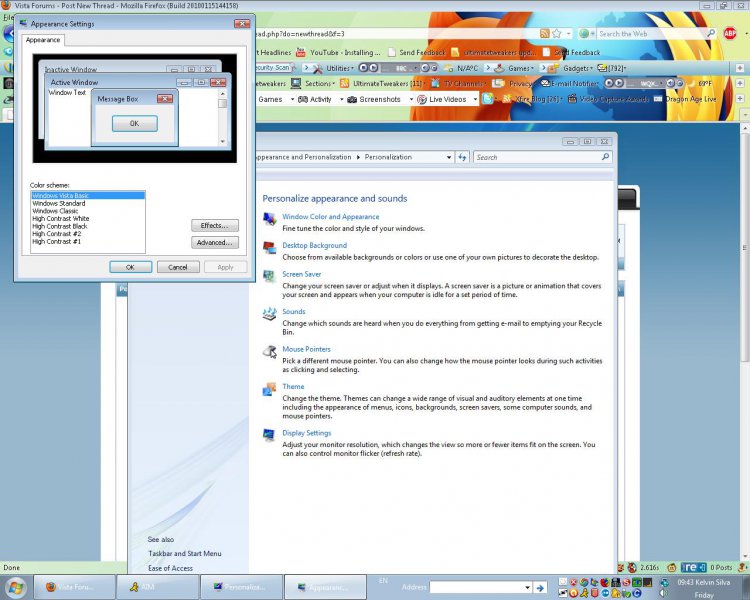
Task: Click the Twitter bird toolbar icon
Action: pyautogui.click(x=487, y=99)
